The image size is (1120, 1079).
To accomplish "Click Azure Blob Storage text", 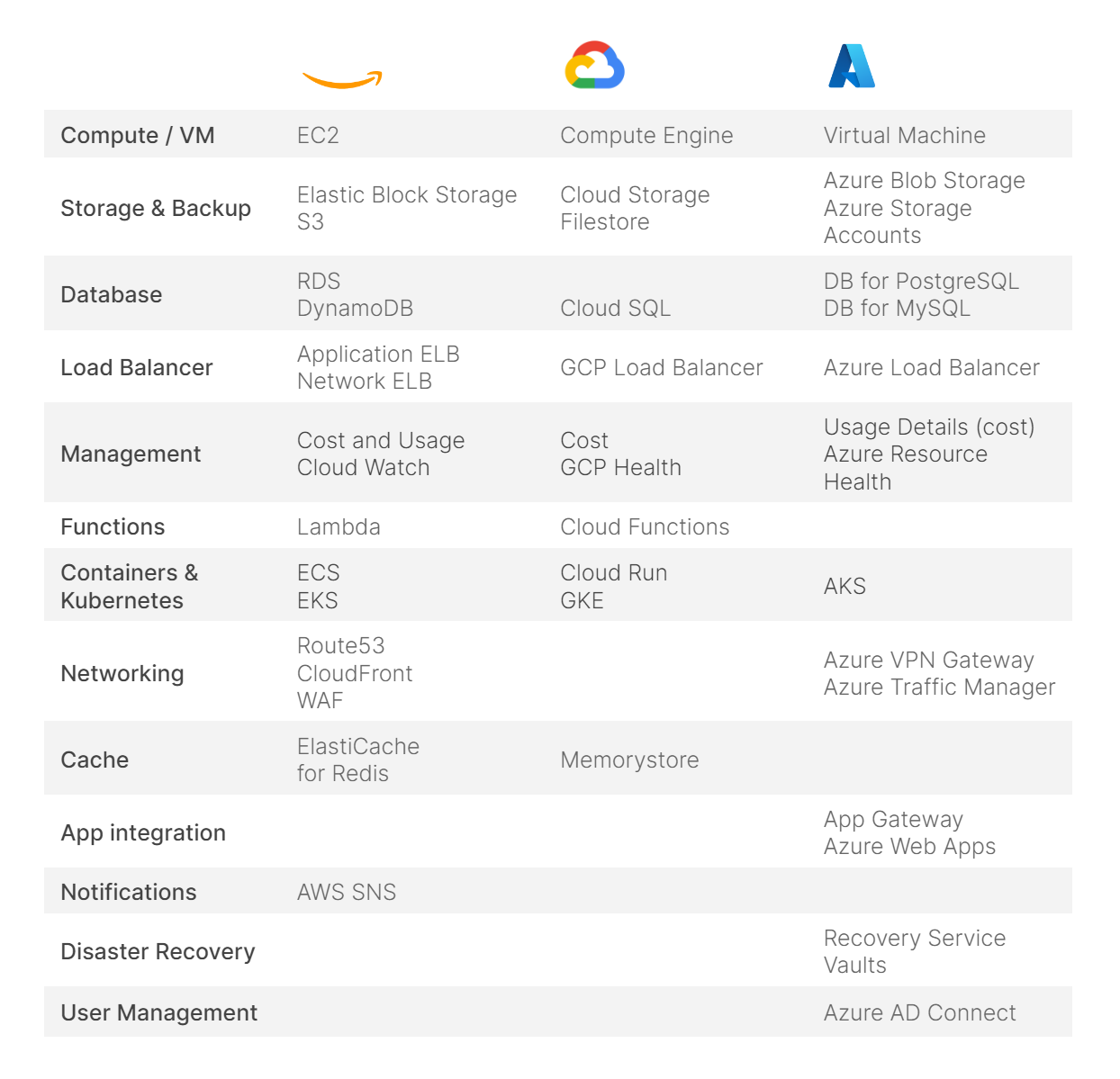I will [925, 180].
